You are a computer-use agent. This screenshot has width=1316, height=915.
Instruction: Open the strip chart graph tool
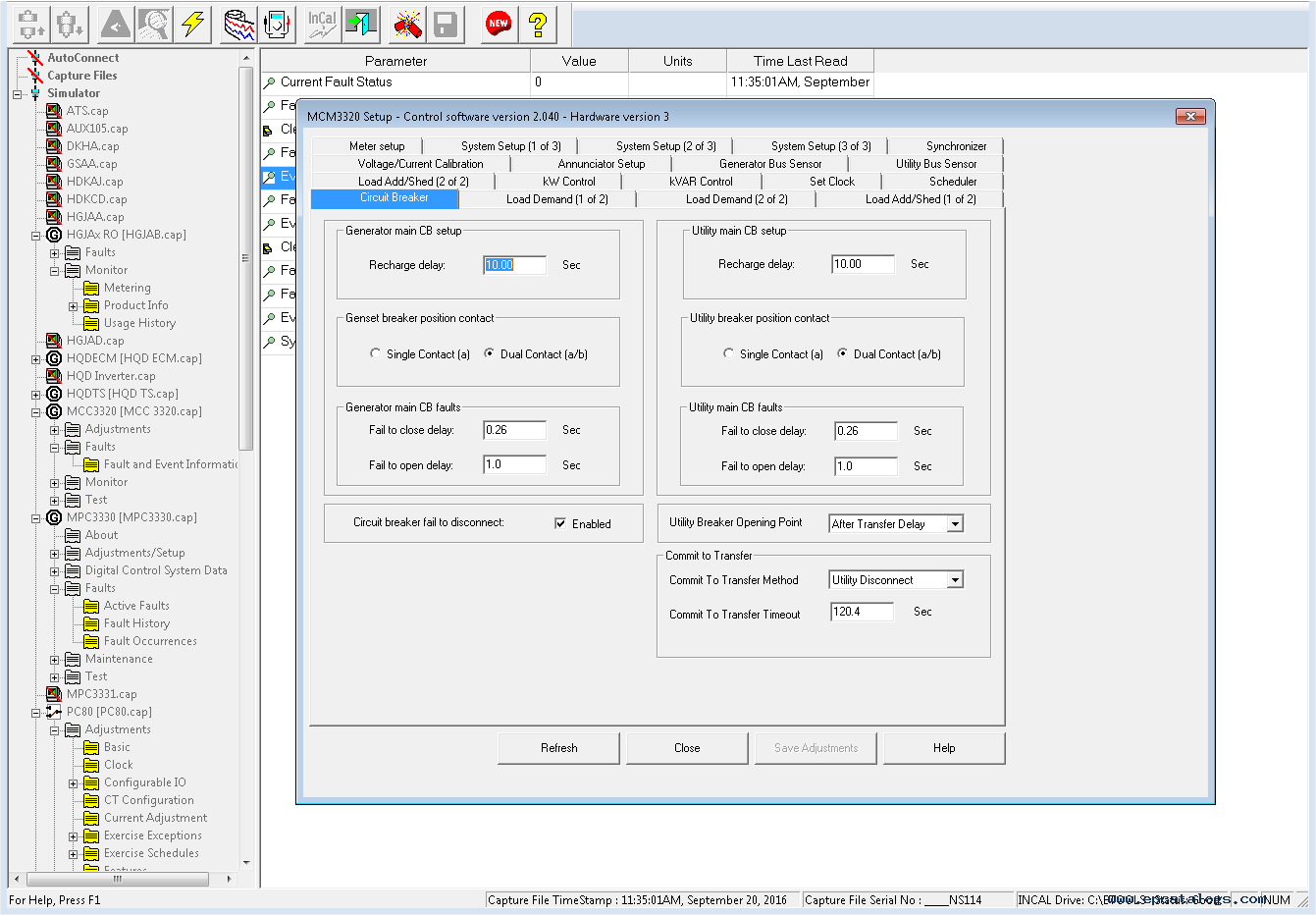(238, 24)
